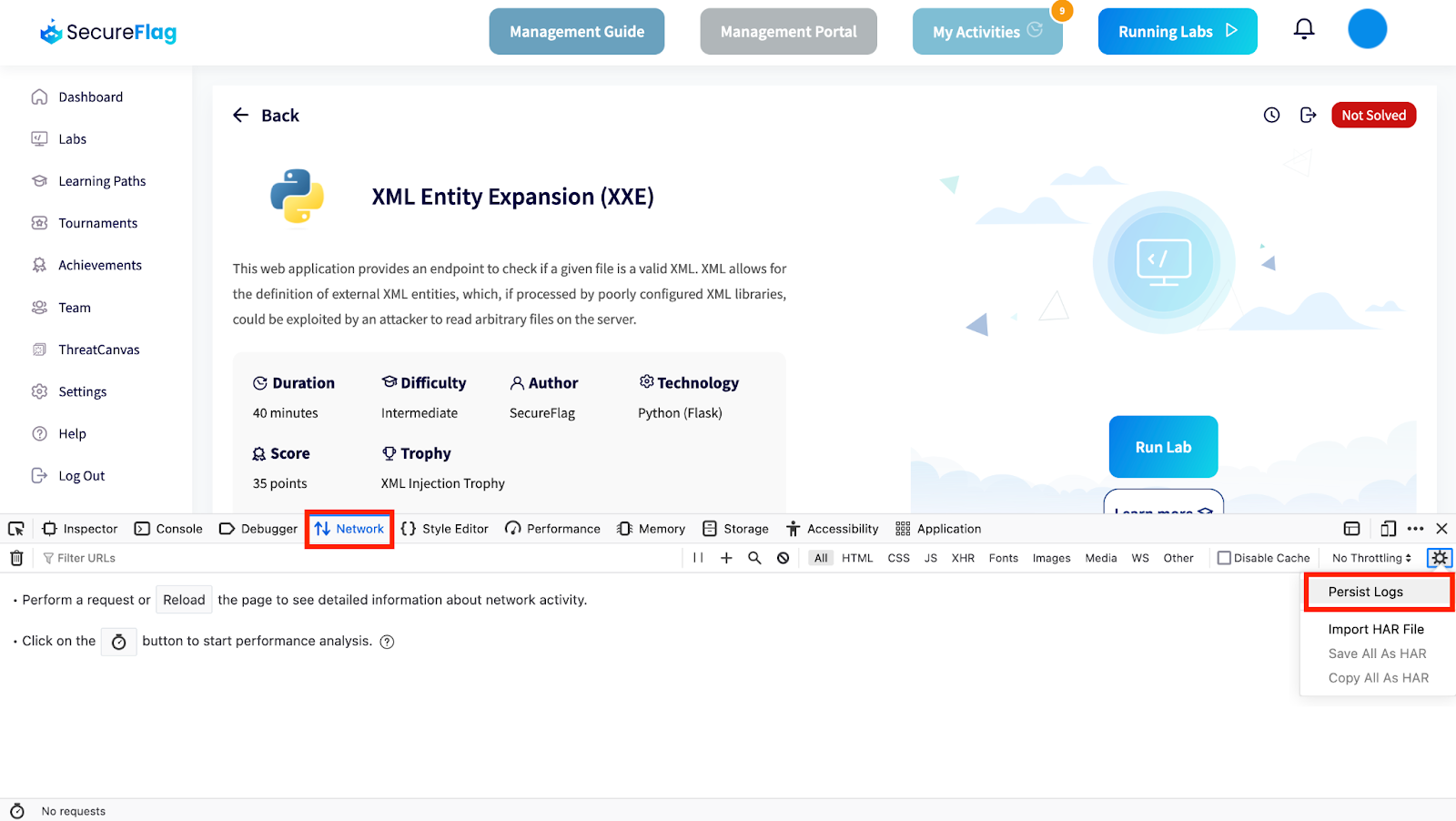Toggle the Fonts request filter

[1004, 558]
